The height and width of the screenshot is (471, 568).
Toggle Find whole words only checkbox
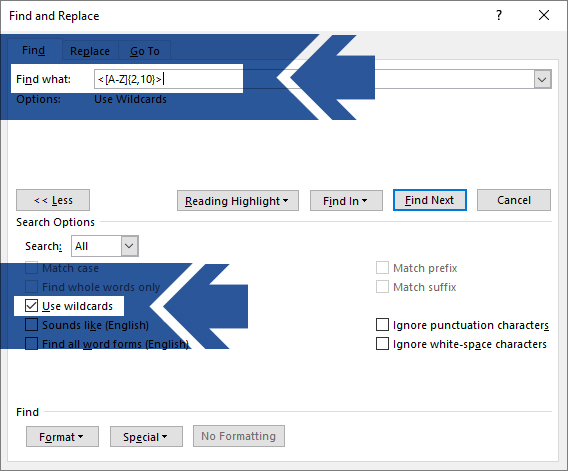coord(32,287)
